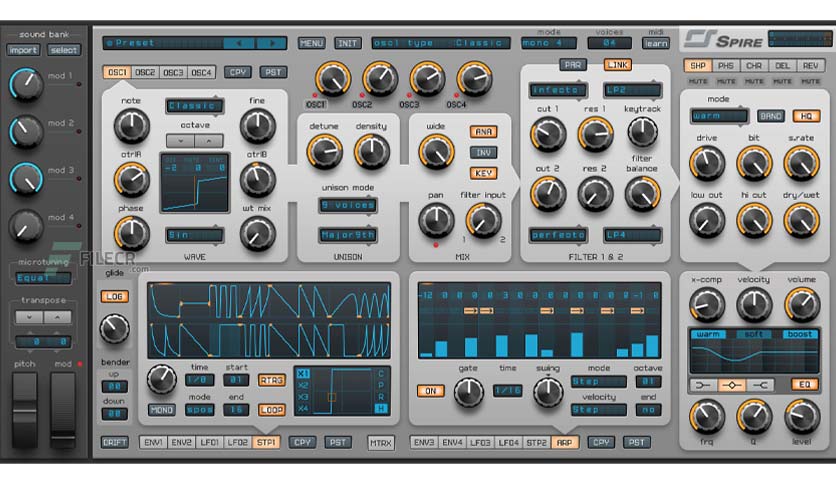Image resolution: width=836 pixels, height=484 pixels.
Task: Click the sound bank select button
Action: 64,50
